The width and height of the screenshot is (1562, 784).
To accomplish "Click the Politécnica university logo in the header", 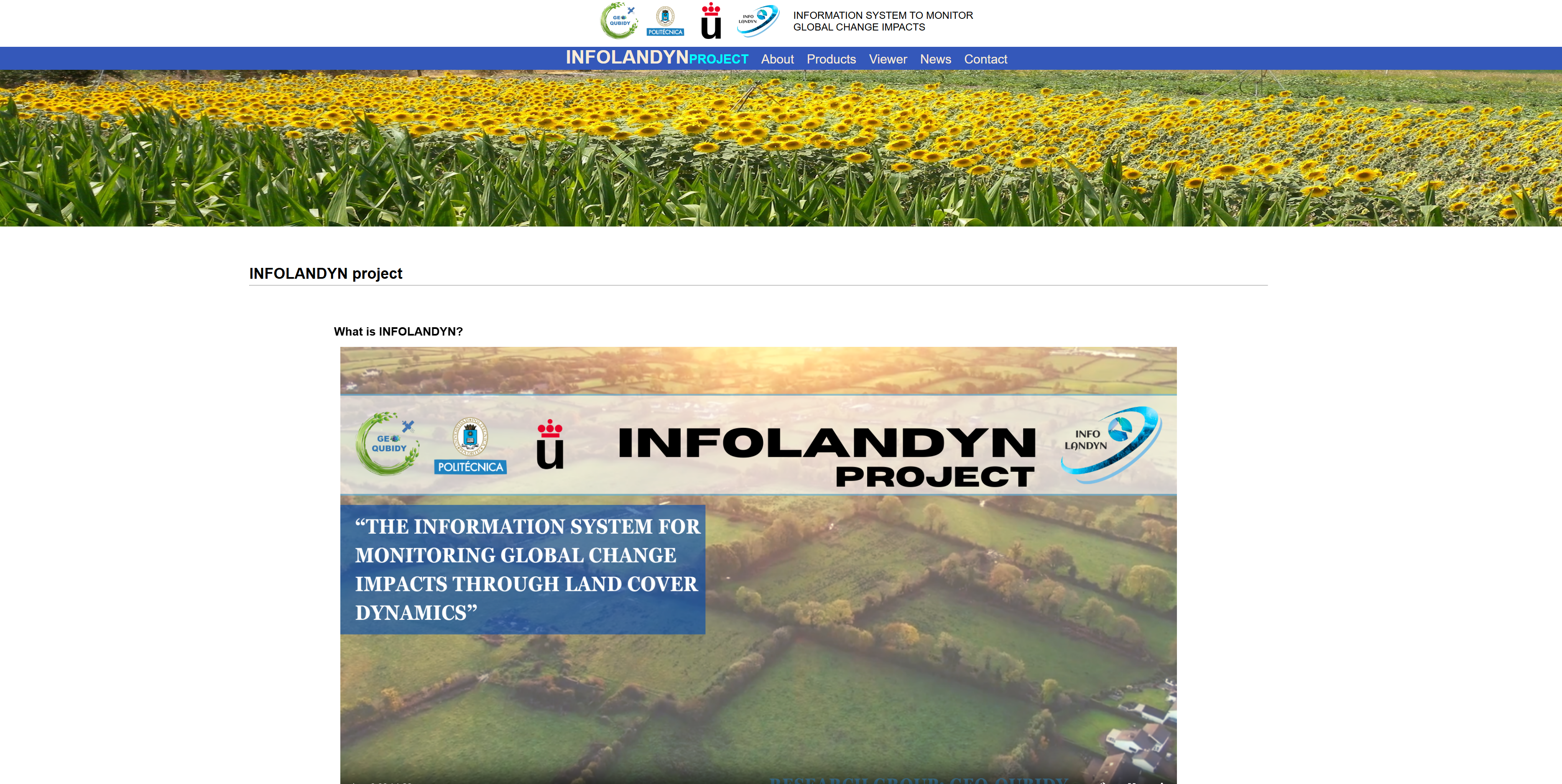I will 665,22.
